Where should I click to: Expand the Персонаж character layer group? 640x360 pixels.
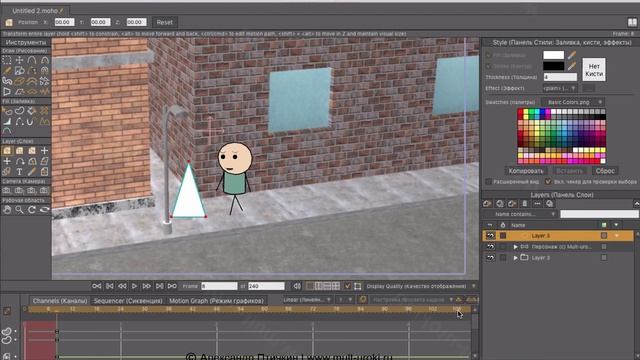pos(516,247)
